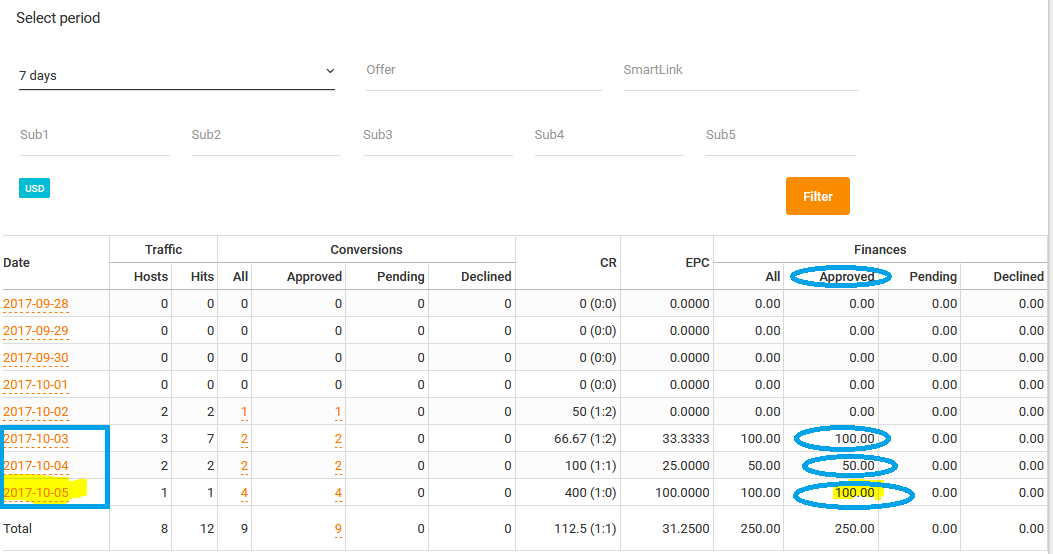Click the Conversions Declined column header
Image resolution: width=1053 pixels, height=554 pixels.
click(486, 277)
